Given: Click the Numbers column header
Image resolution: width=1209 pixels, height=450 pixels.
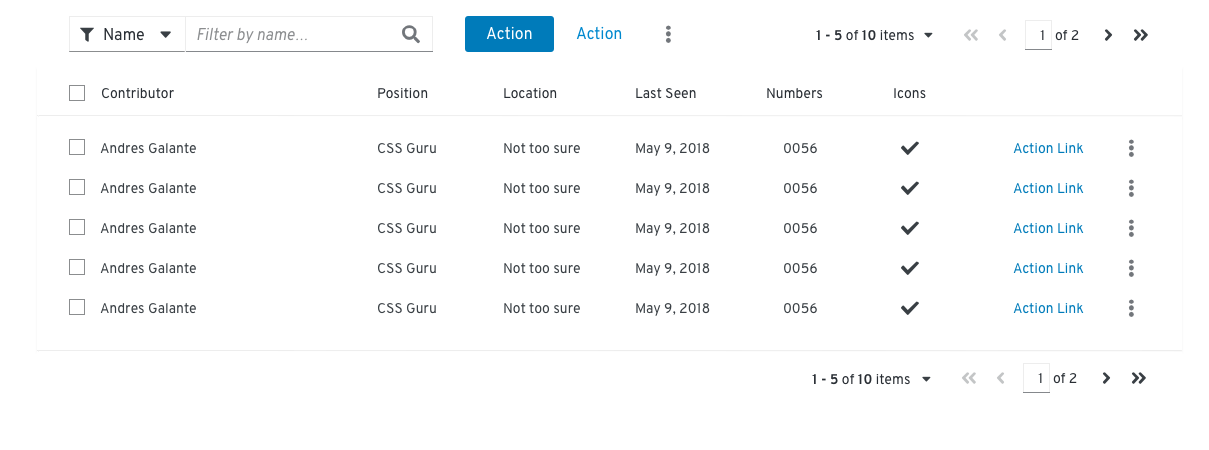Looking at the screenshot, I should [x=794, y=93].
